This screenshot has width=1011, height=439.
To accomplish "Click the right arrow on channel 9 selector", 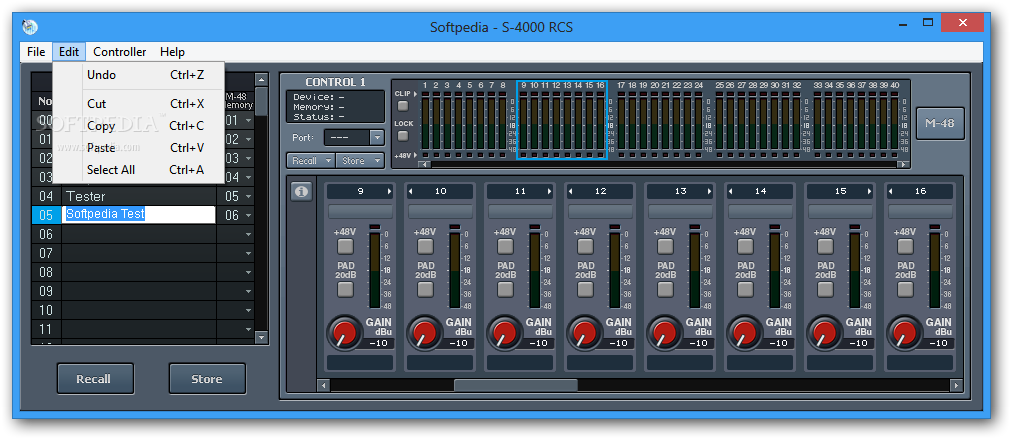I will click(x=389, y=191).
